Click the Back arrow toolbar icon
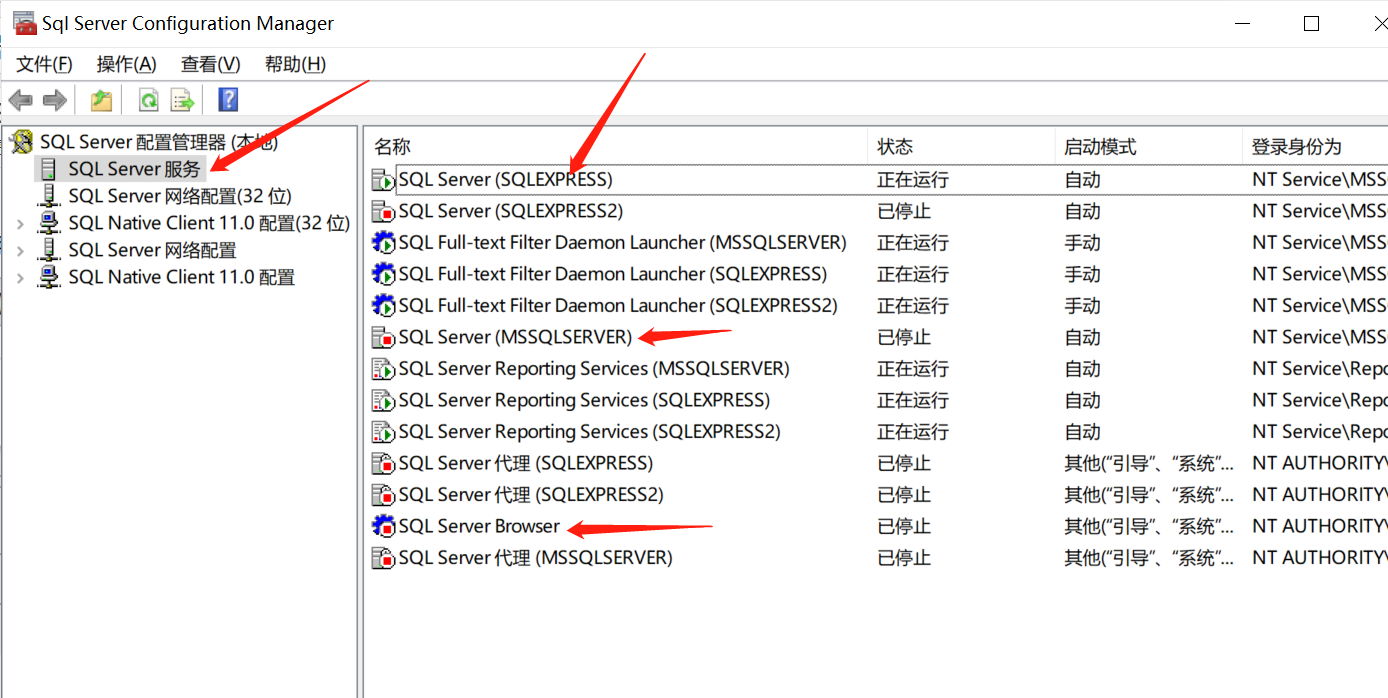This screenshot has width=1388, height=698. (21, 100)
